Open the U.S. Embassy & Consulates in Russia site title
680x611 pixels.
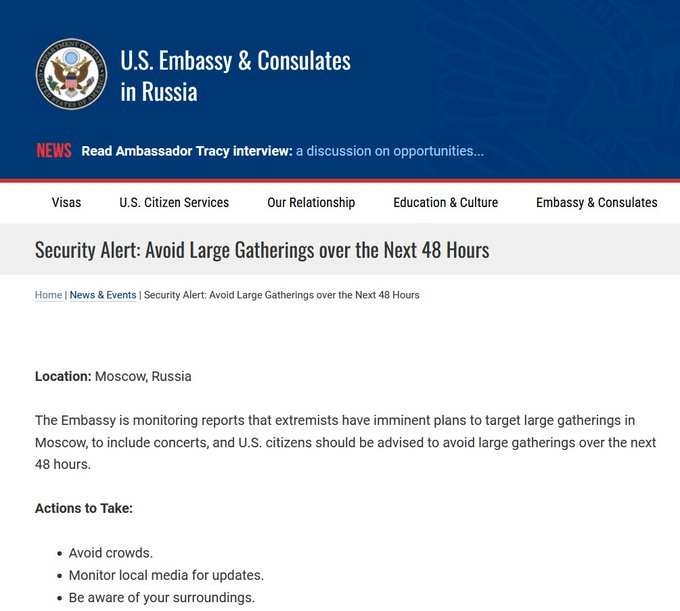235,76
